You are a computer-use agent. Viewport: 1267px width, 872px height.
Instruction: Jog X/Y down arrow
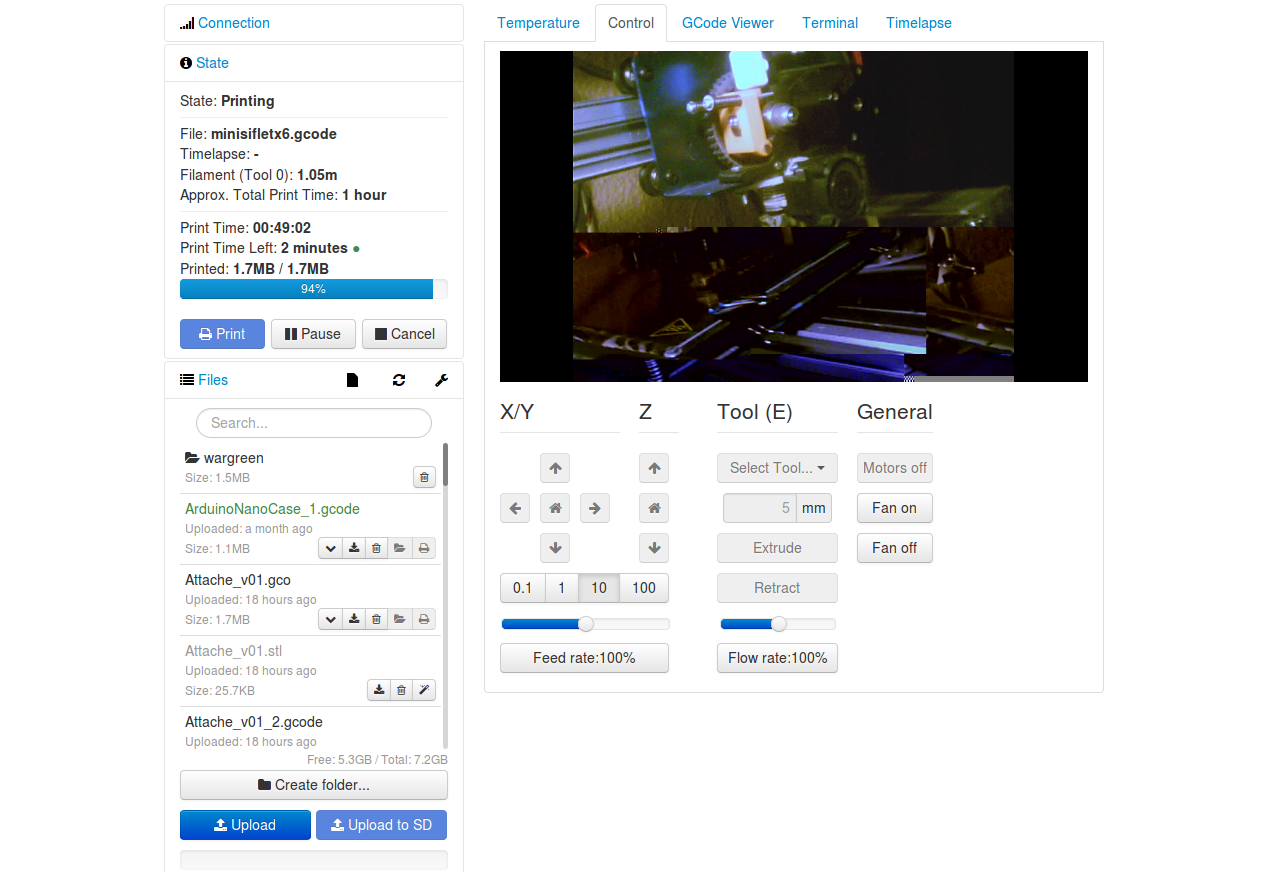click(x=555, y=548)
